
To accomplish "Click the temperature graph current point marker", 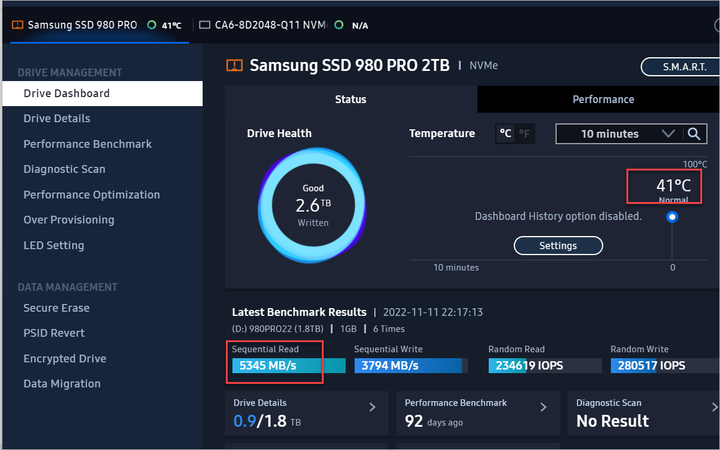I will (x=672, y=217).
